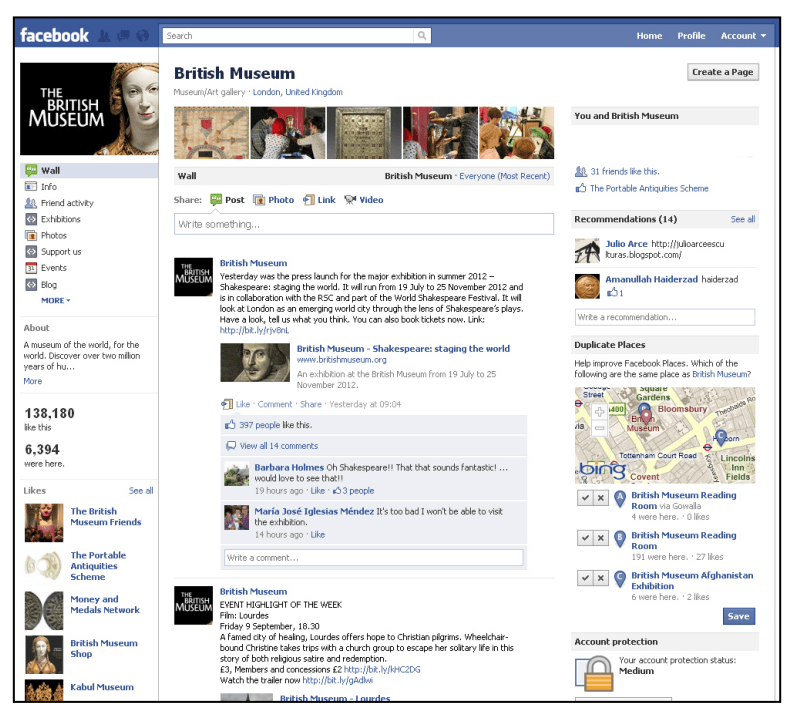Expand MORE in the left sidebar
Viewport: 802px width, 719px height.
pyautogui.click(x=55, y=301)
